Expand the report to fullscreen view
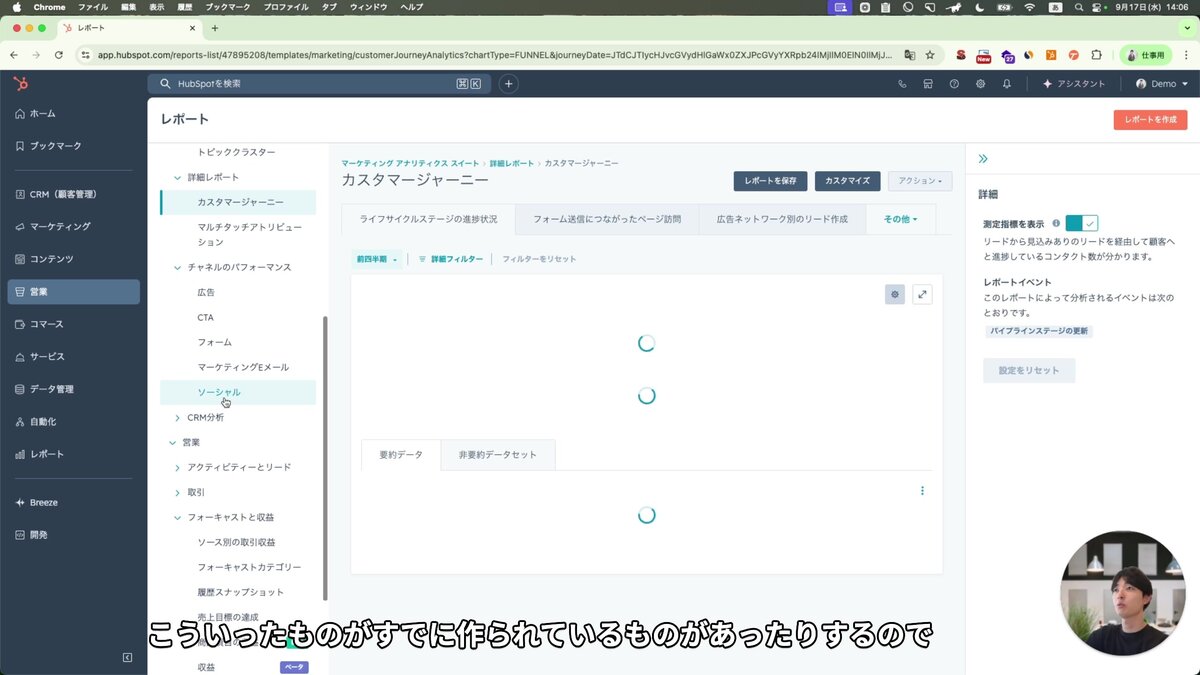 tap(922, 294)
